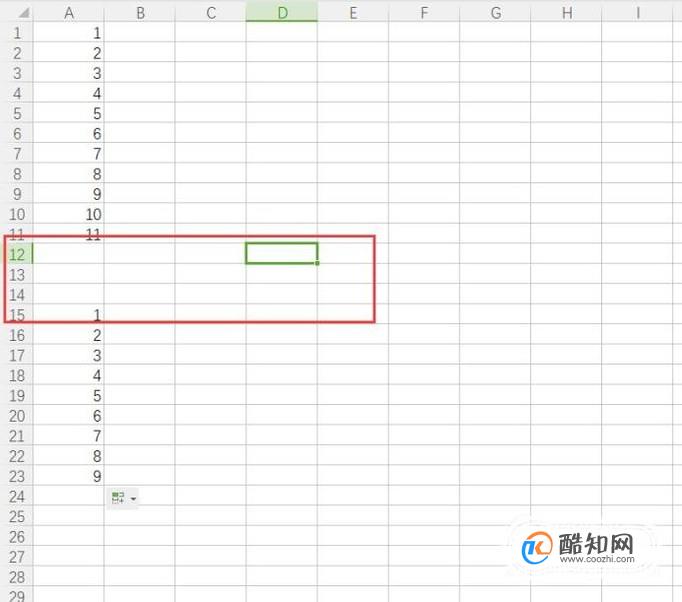Select row 2 header
Image resolution: width=682 pixels, height=602 pixels.
point(17,53)
